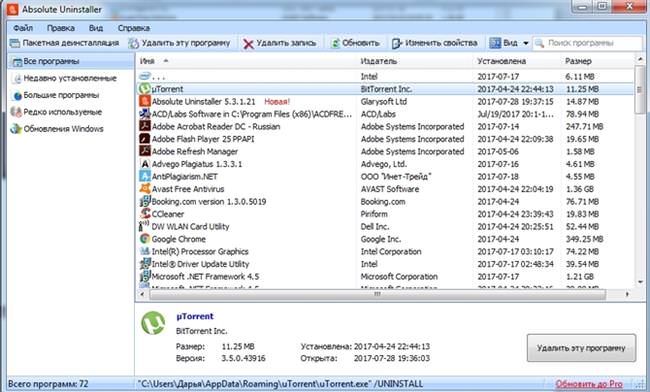
Task: Click the Adobe Flash Player 25 PPAPI icon
Action: point(145,138)
